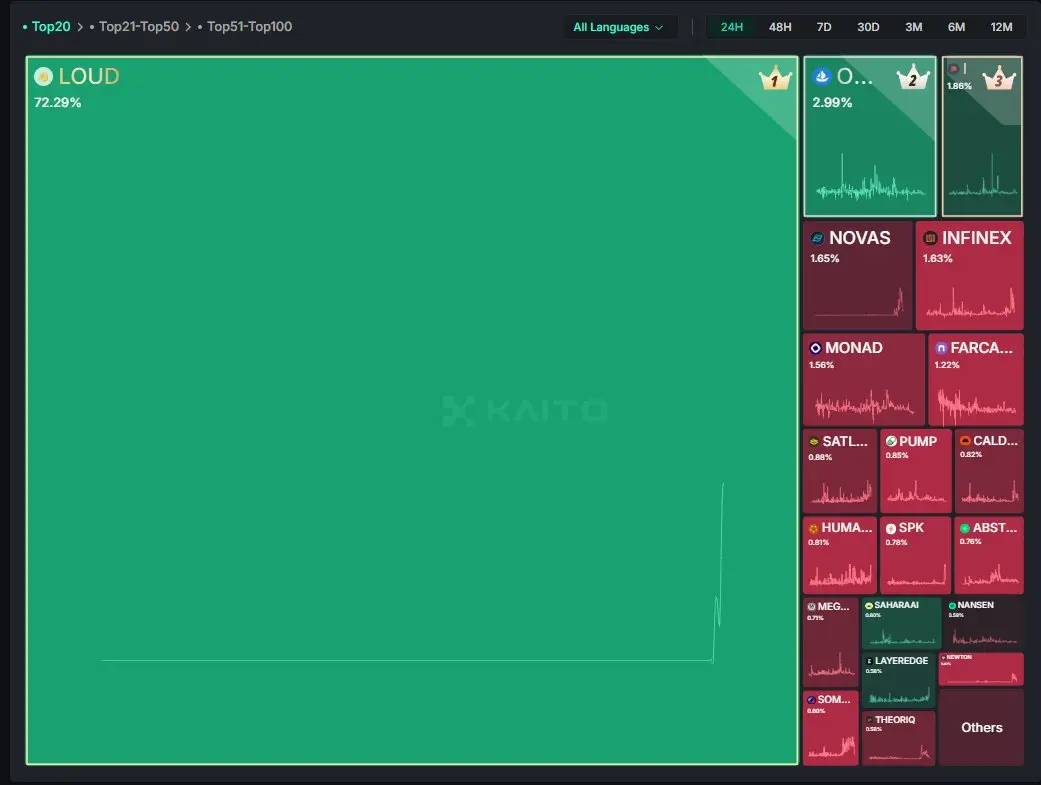Click the MONAD 1.56% value

pyautogui.click(x=821, y=365)
